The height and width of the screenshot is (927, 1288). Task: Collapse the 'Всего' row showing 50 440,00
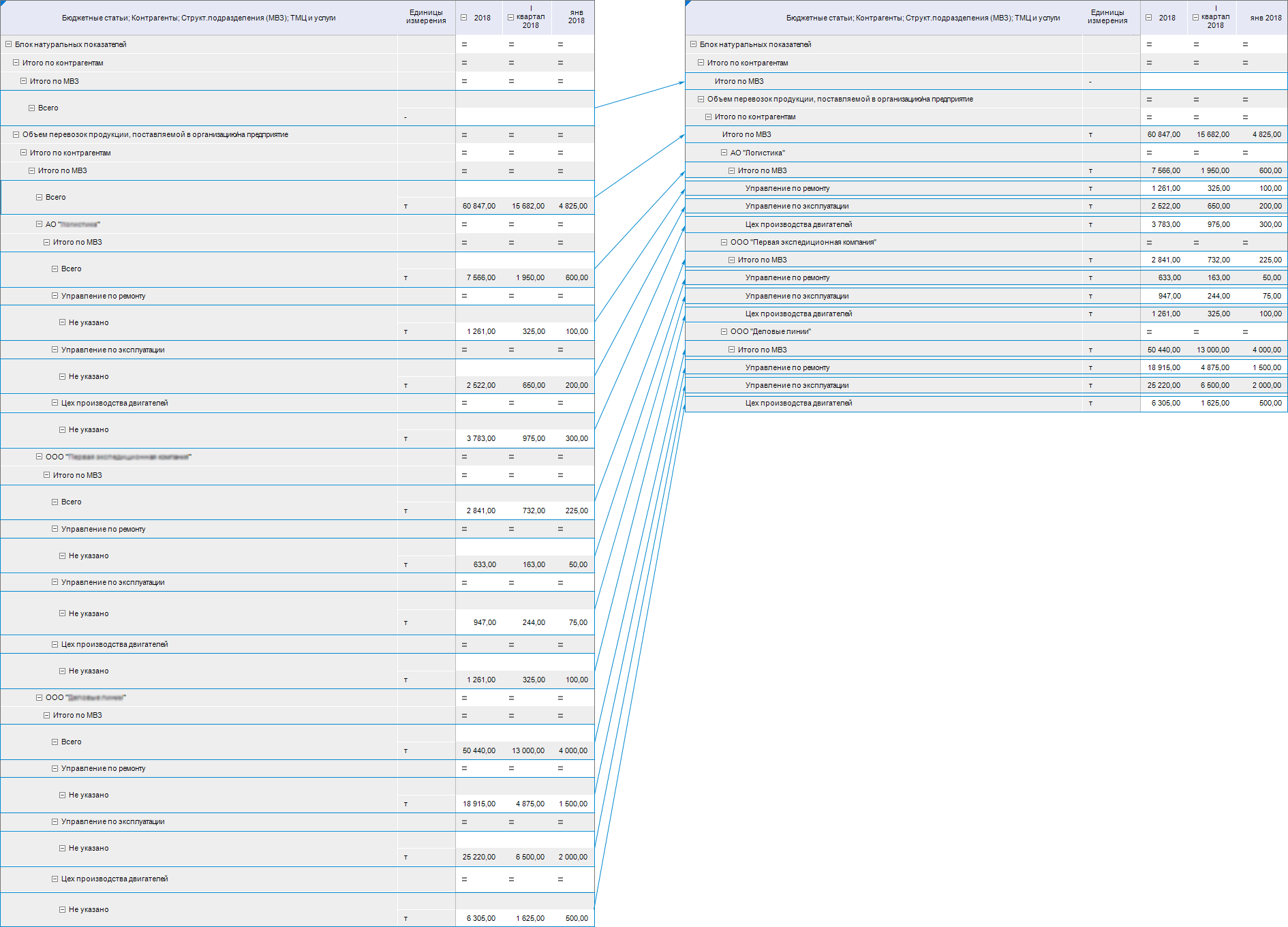coord(55,742)
